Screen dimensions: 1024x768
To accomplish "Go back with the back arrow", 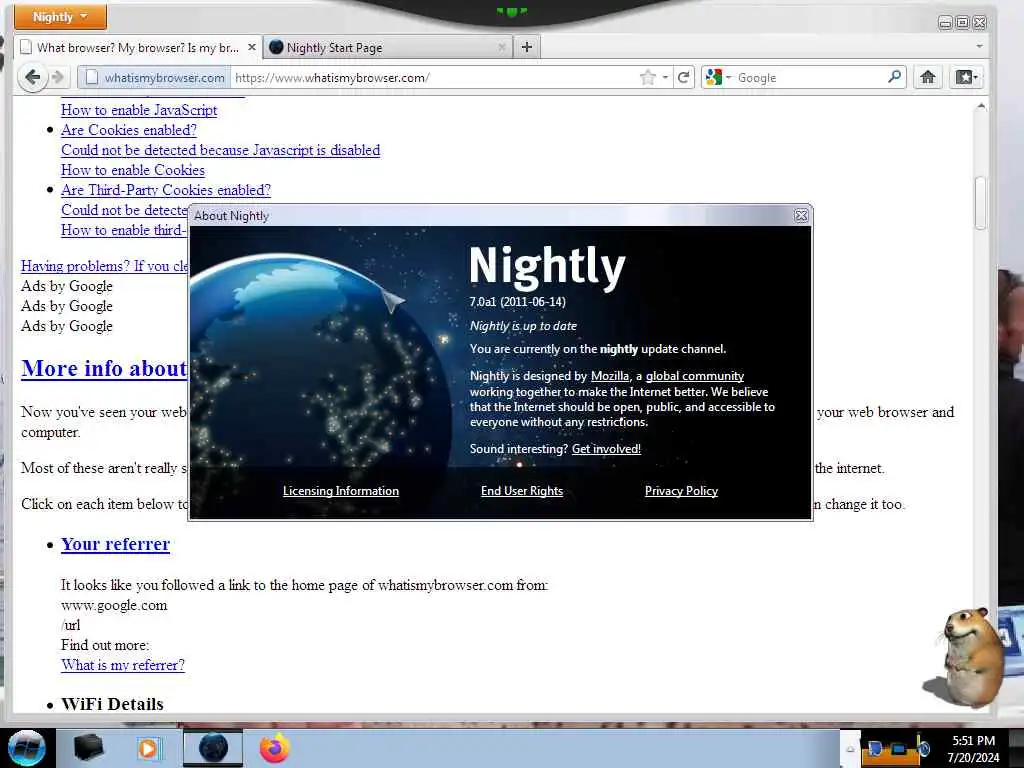I will [32, 77].
